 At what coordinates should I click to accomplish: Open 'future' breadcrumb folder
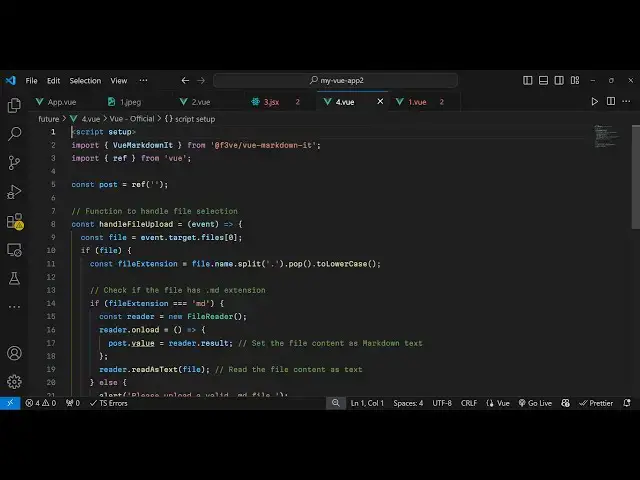(49, 119)
